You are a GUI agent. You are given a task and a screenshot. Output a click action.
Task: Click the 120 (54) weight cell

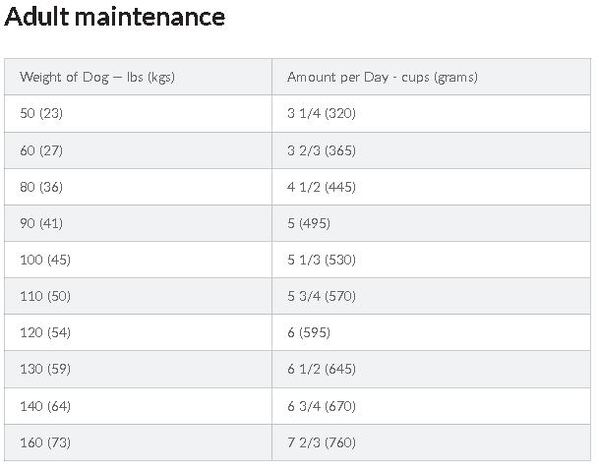pyautogui.click(x=138, y=333)
